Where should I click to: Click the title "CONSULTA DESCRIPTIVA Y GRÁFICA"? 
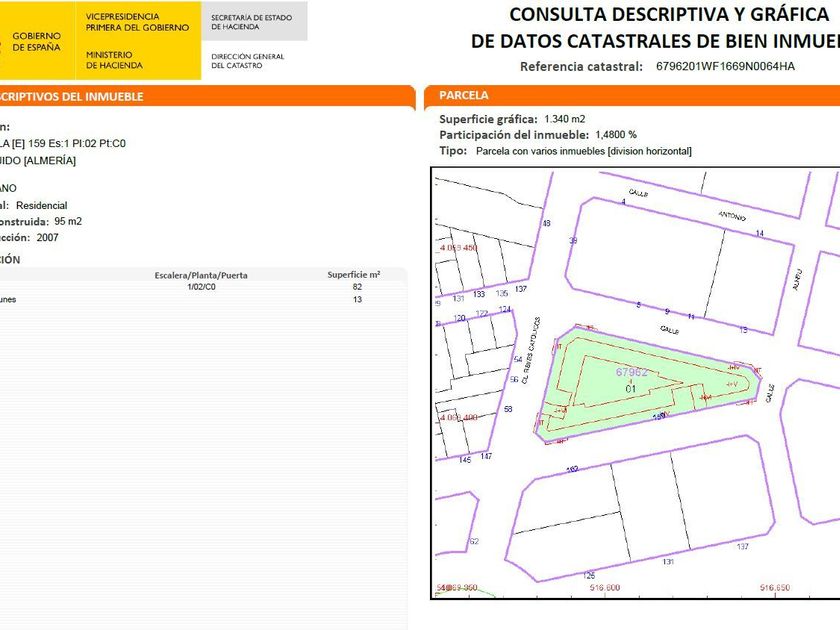[669, 14]
